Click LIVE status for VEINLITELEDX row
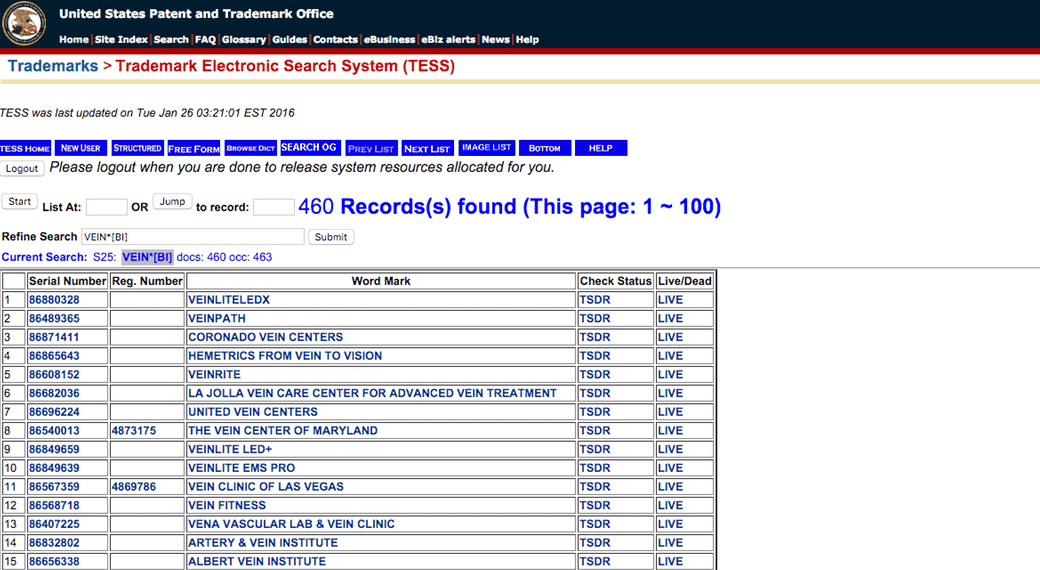 click(670, 300)
